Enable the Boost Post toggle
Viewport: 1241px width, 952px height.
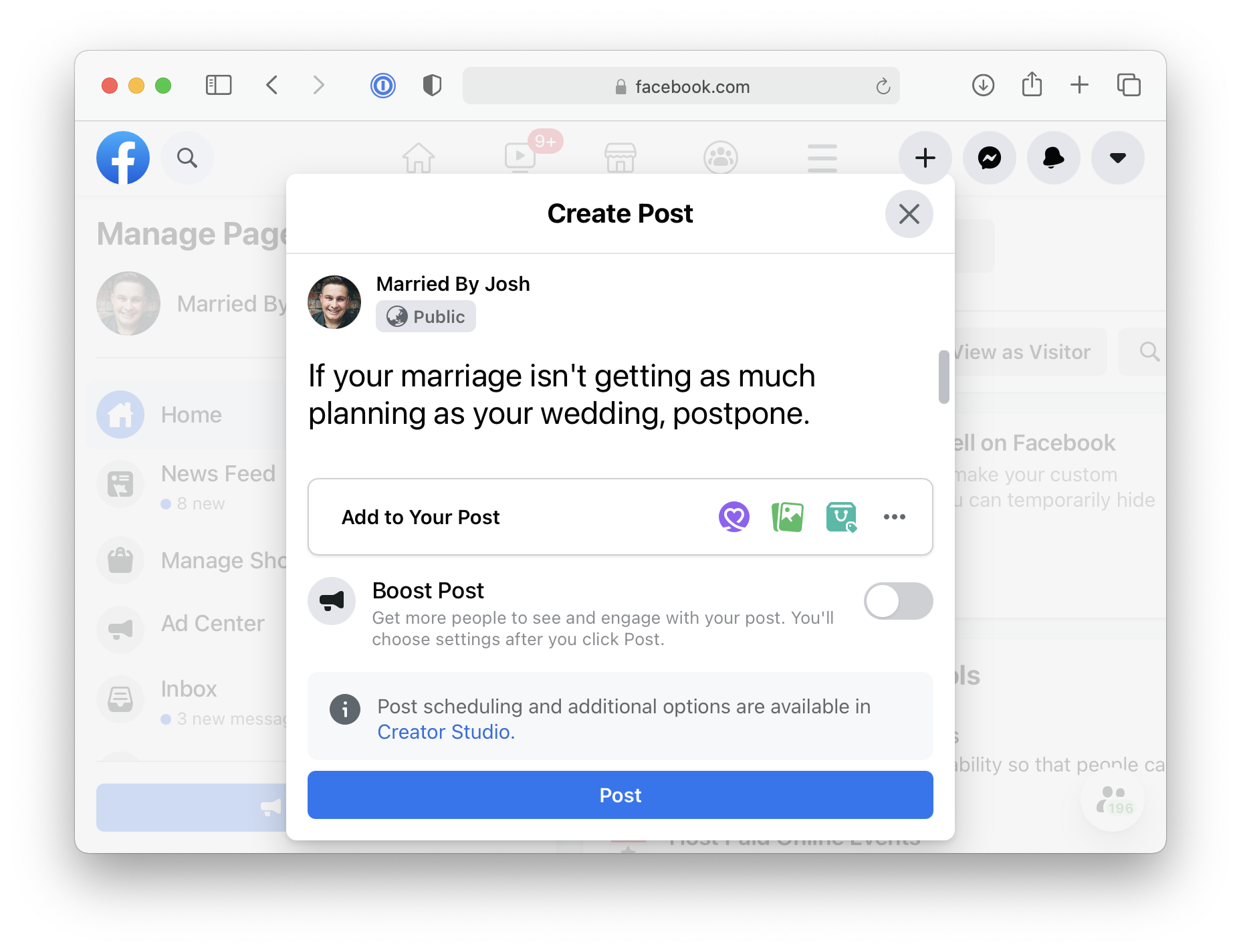click(x=898, y=601)
